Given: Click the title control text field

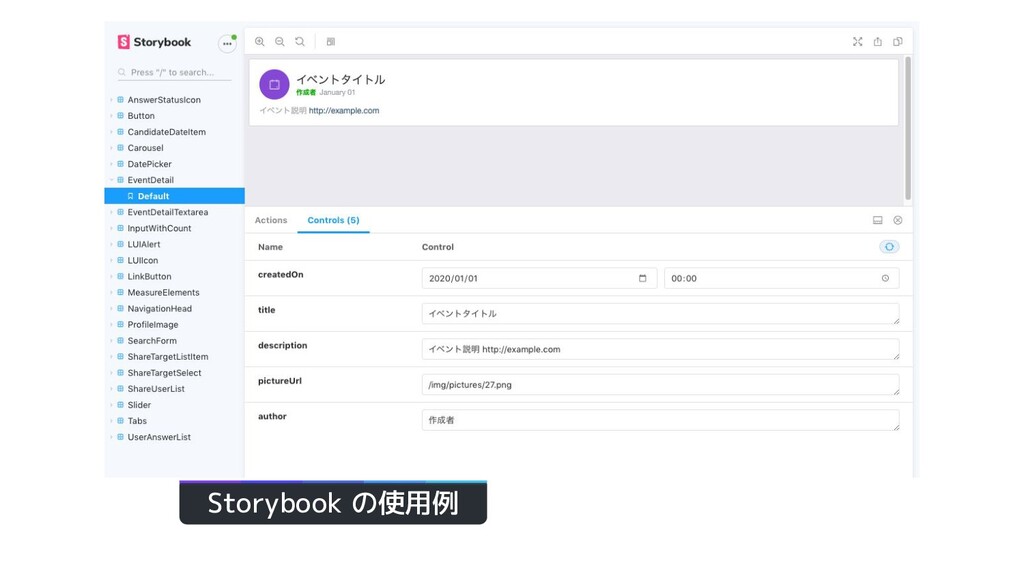Looking at the screenshot, I should [x=660, y=313].
